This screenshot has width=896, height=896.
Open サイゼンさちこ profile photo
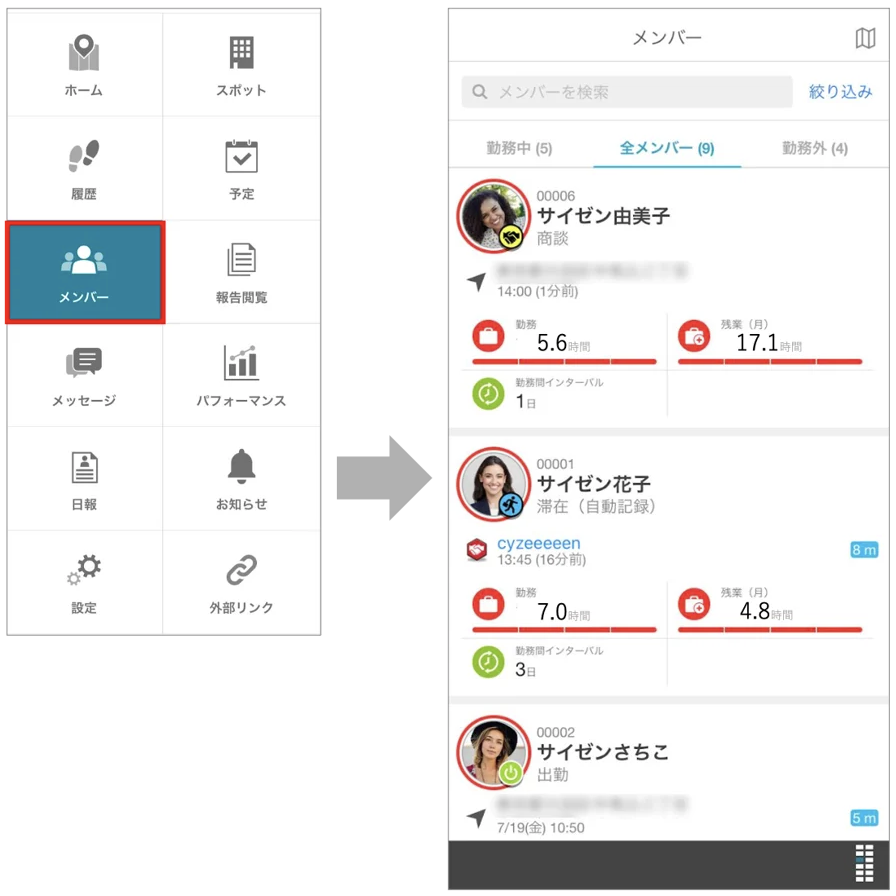494,753
